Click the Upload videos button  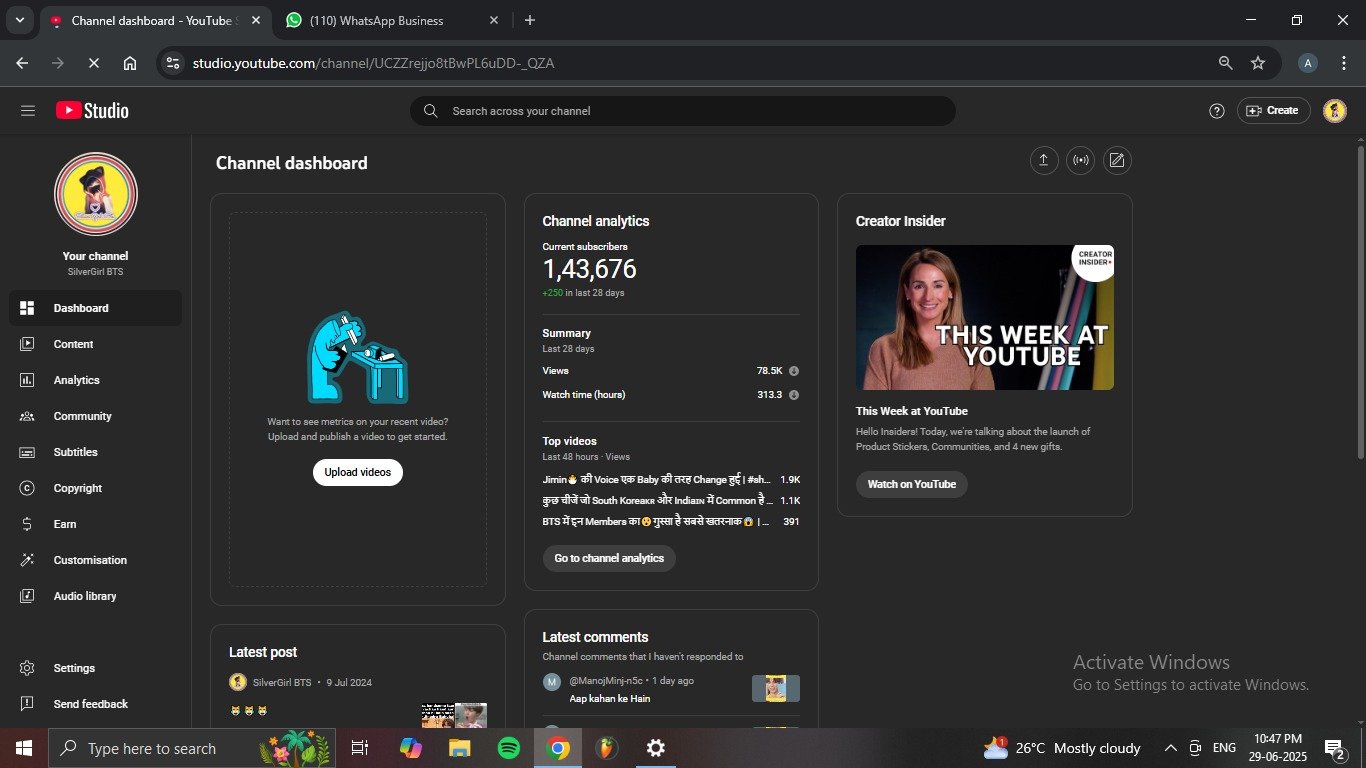(358, 472)
